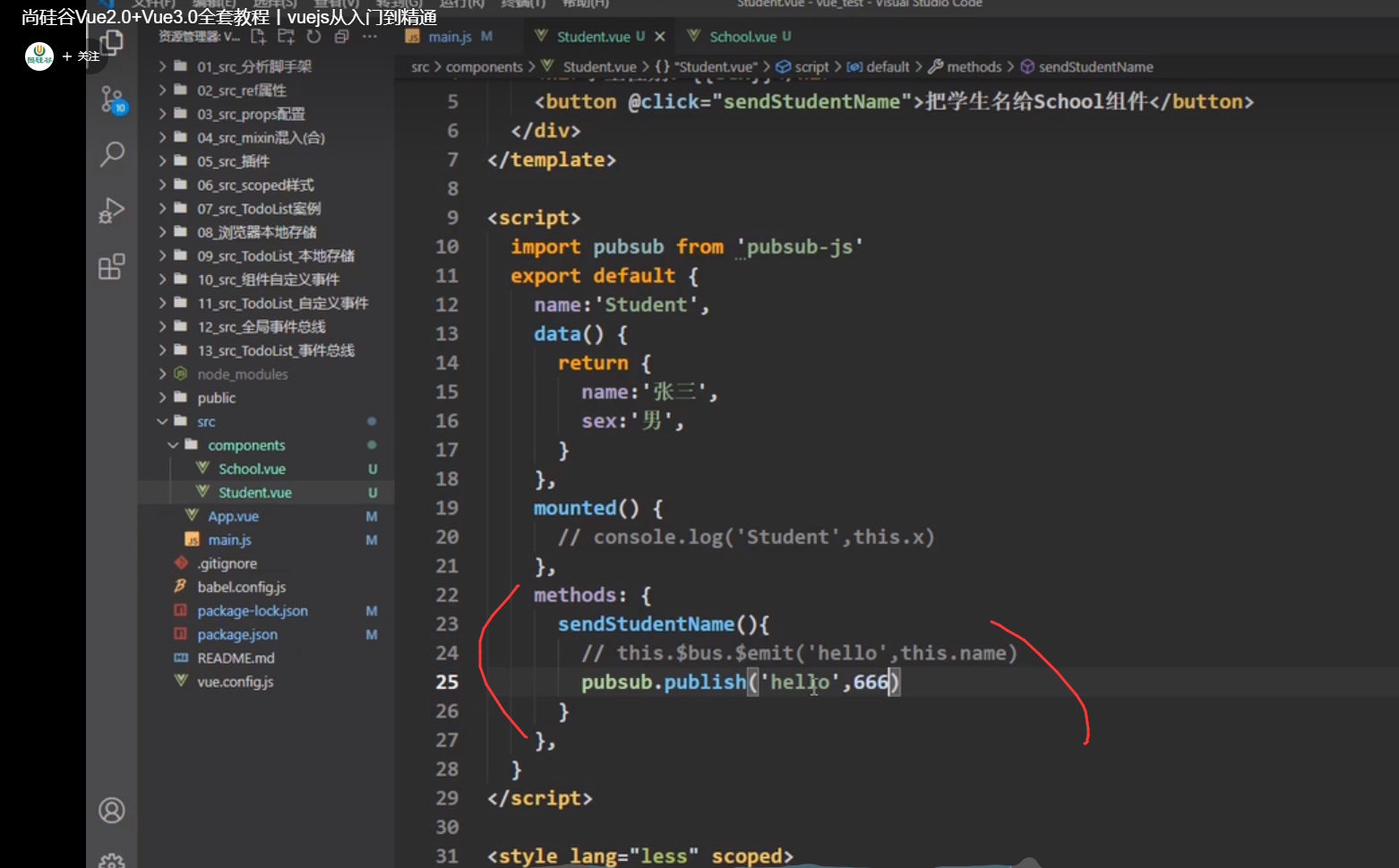Image resolution: width=1399 pixels, height=868 pixels.
Task: Expand the 05_src_插件 folder chevron
Action: (162, 161)
